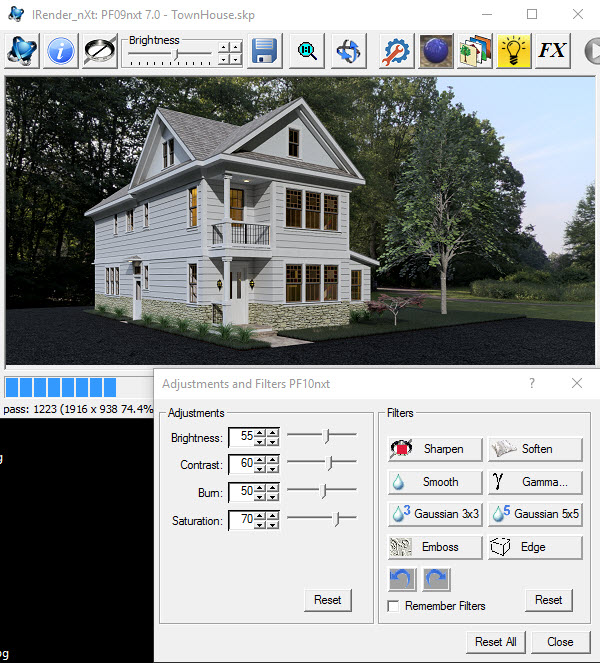Click the help question mark in dialog title
This screenshot has width=600, height=663.
point(531,383)
